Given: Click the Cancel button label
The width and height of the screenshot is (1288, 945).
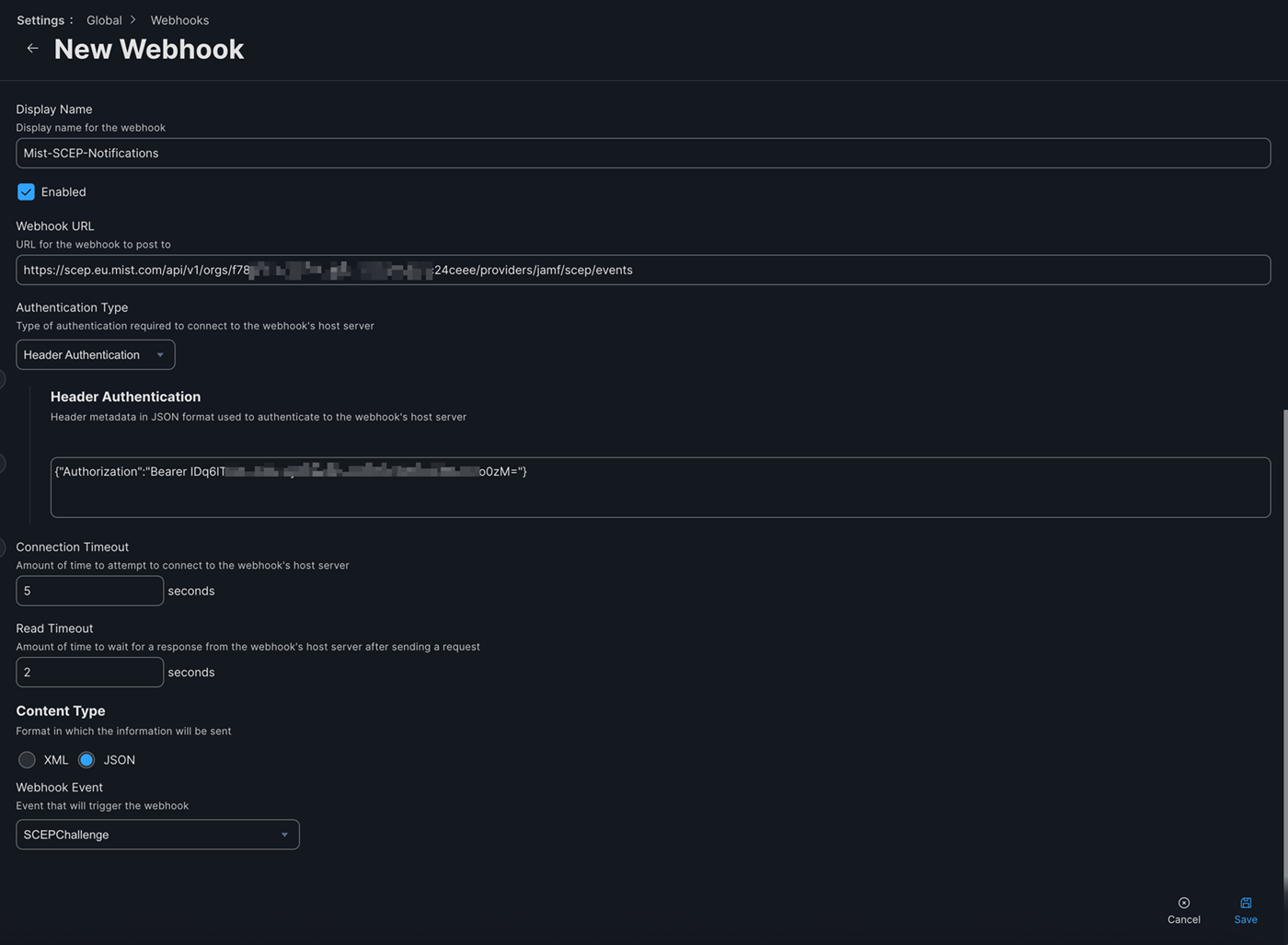Looking at the screenshot, I should click(1184, 919).
